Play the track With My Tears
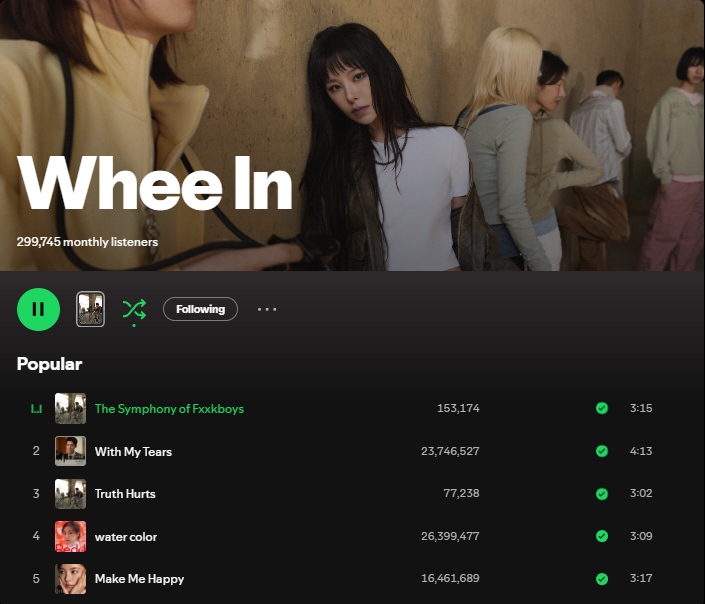Viewport: 705px width, 604px height. point(133,452)
